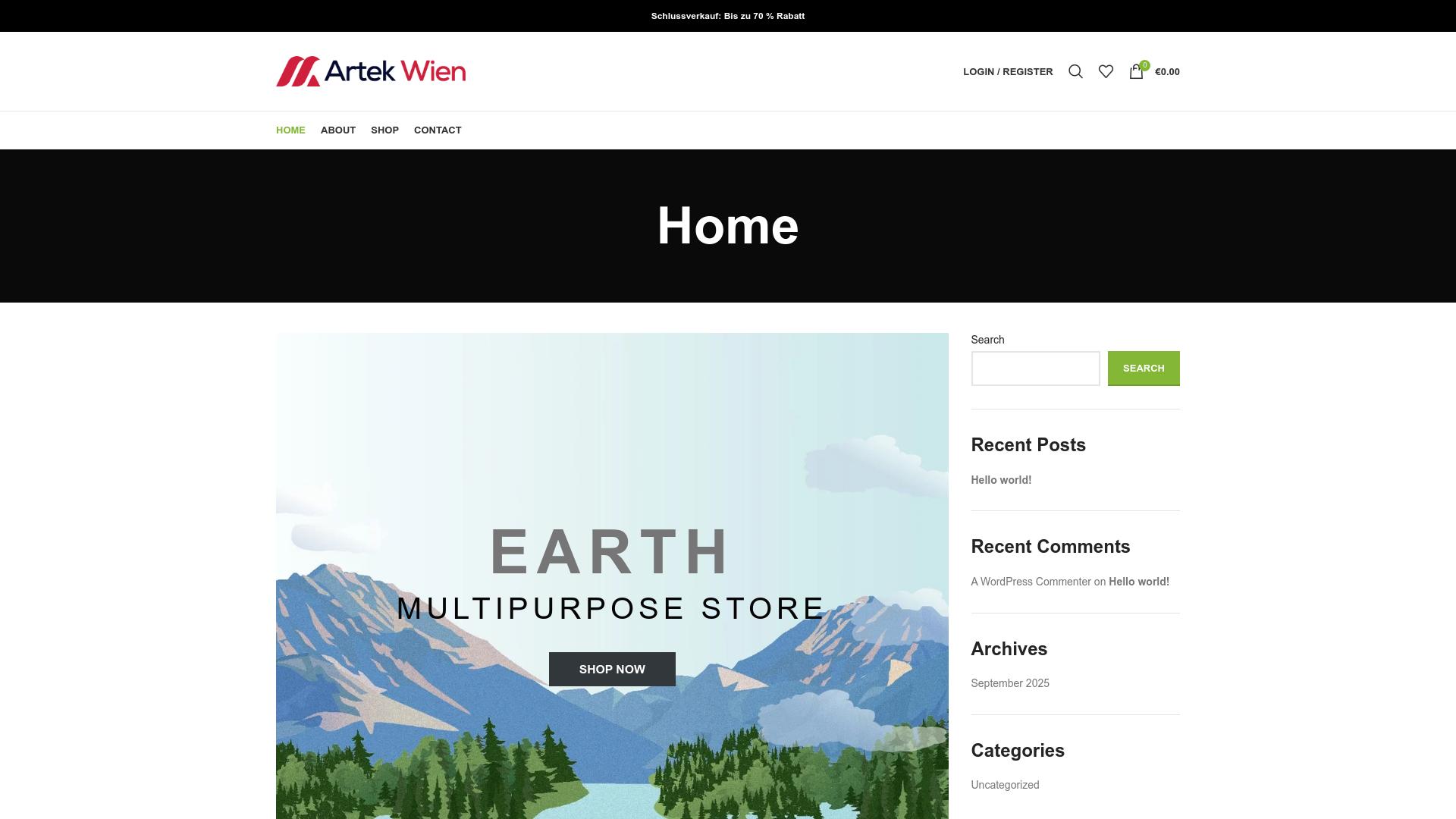Click the Earth mountain banner image
The width and height of the screenshot is (1456, 819).
tap(612, 455)
